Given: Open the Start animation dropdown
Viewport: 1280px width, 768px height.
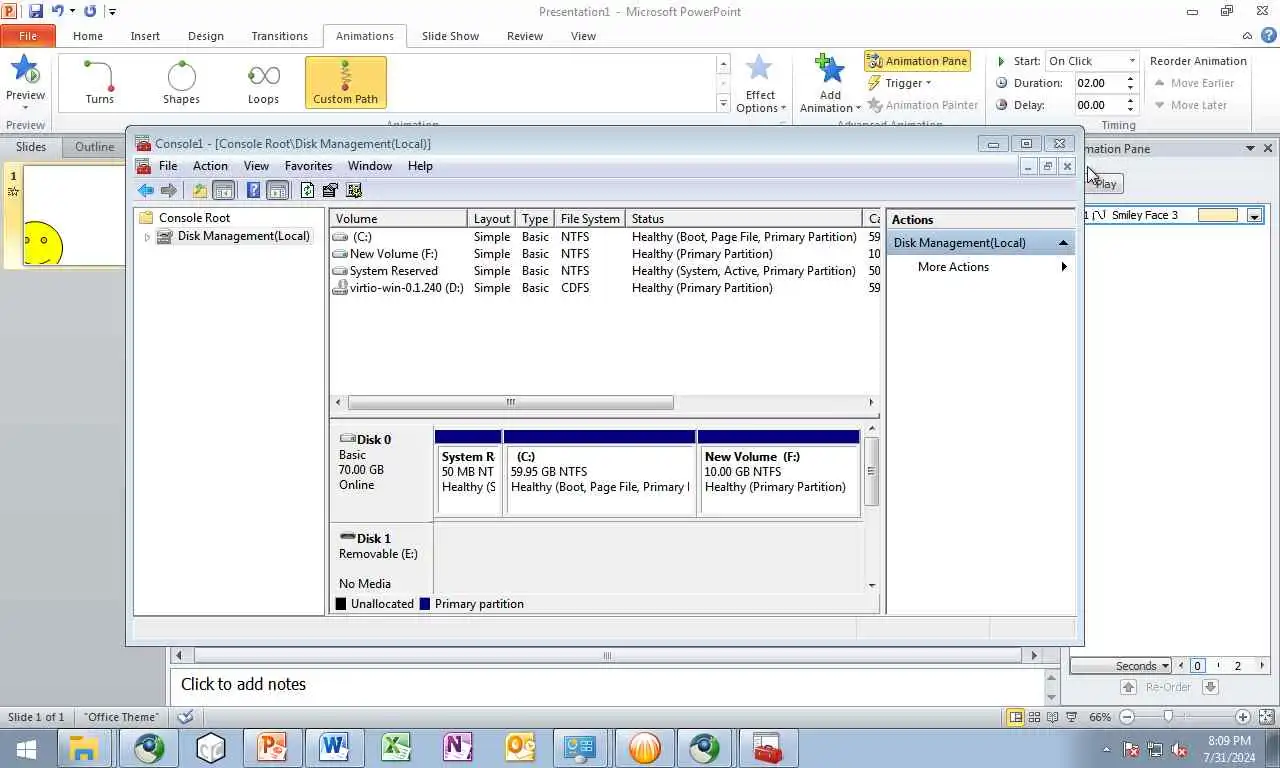Looking at the screenshot, I should coord(1131,61).
